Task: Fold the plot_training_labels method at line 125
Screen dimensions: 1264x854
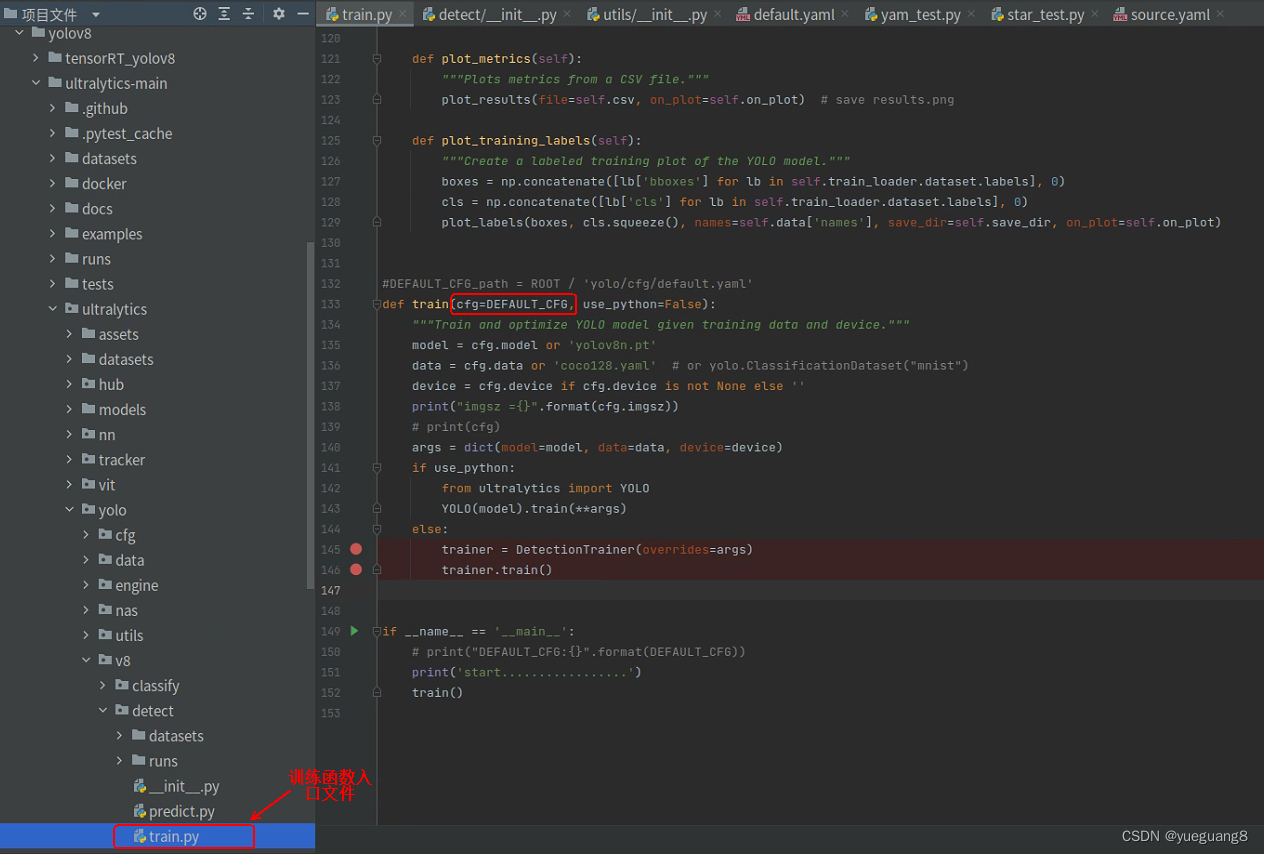Action: click(377, 141)
